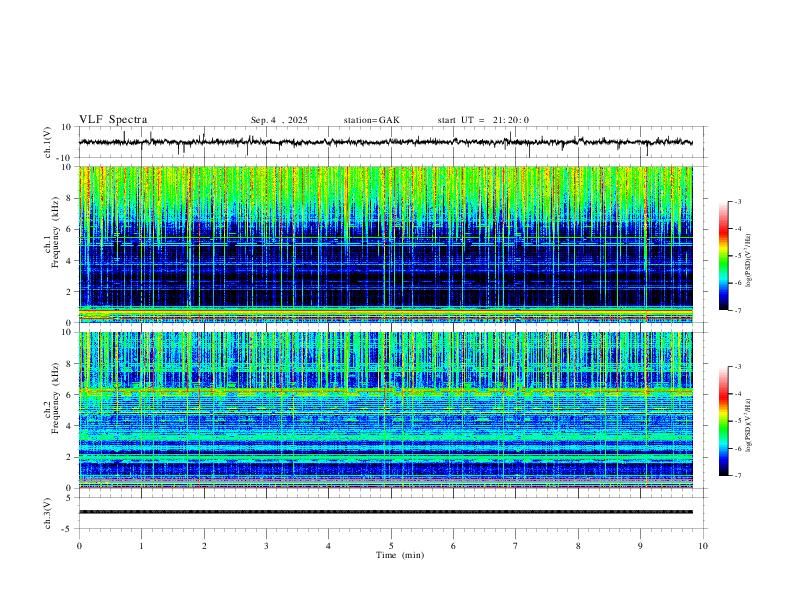Click the ch.1 colorbar label 'log(PSD)(V²/Hz)'
This screenshot has width=792, height=612.
[748, 261]
